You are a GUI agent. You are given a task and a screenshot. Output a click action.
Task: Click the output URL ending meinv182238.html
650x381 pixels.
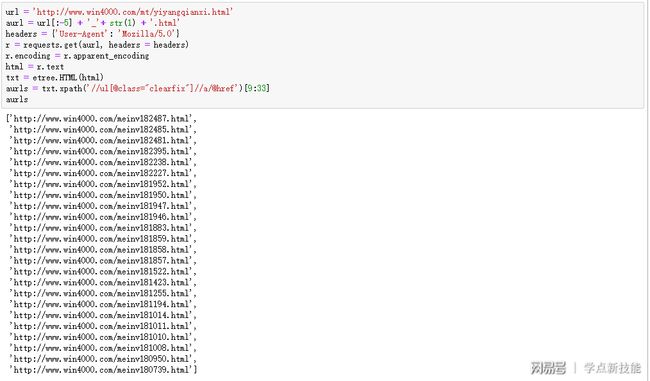(x=103, y=162)
